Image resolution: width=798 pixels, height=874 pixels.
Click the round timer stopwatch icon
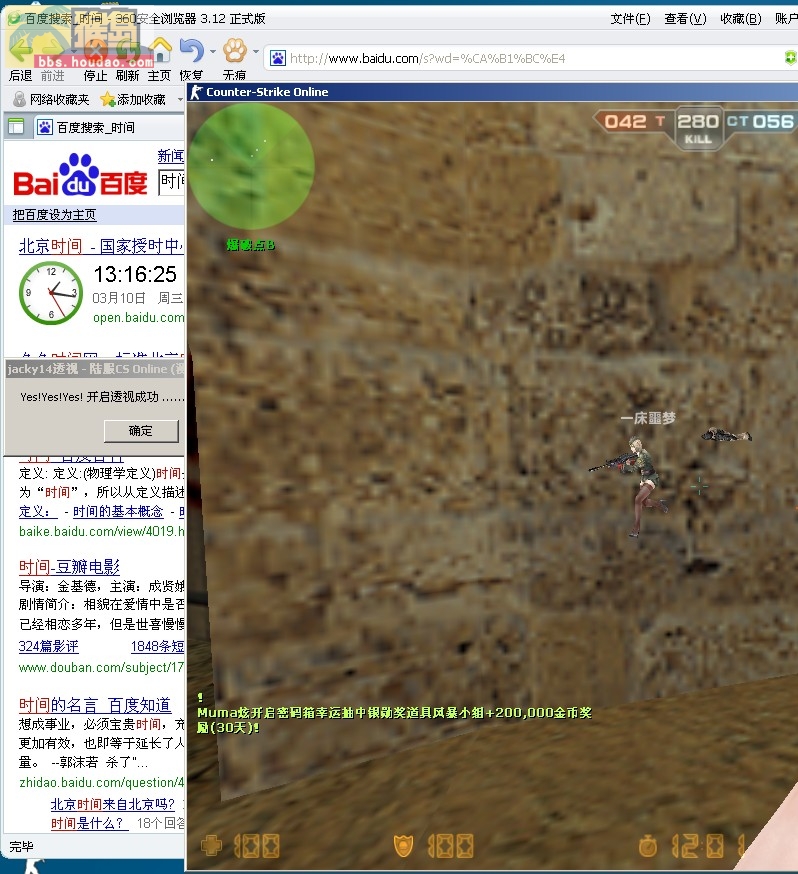[647, 846]
